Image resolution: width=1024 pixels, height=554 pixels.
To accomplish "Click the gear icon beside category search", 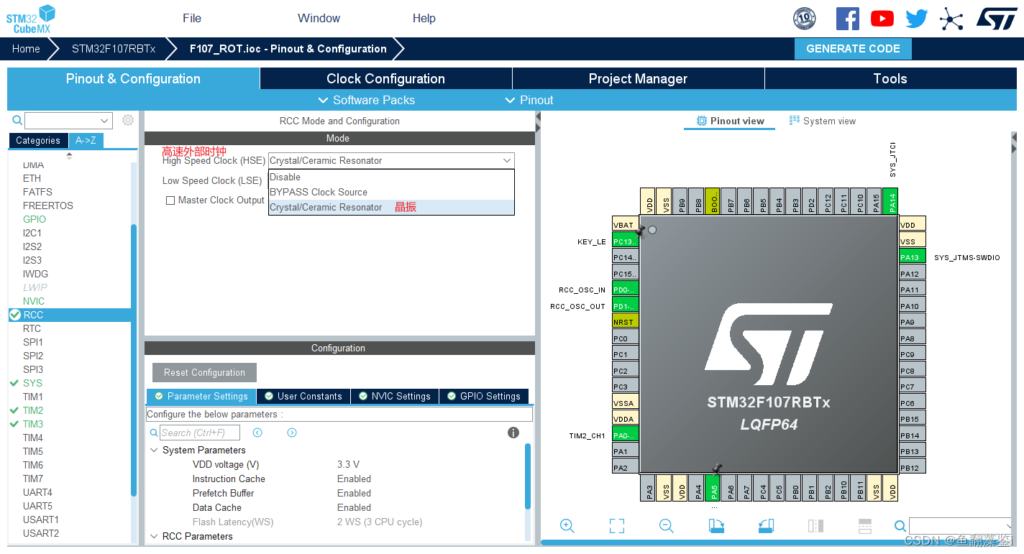I will (x=128, y=120).
